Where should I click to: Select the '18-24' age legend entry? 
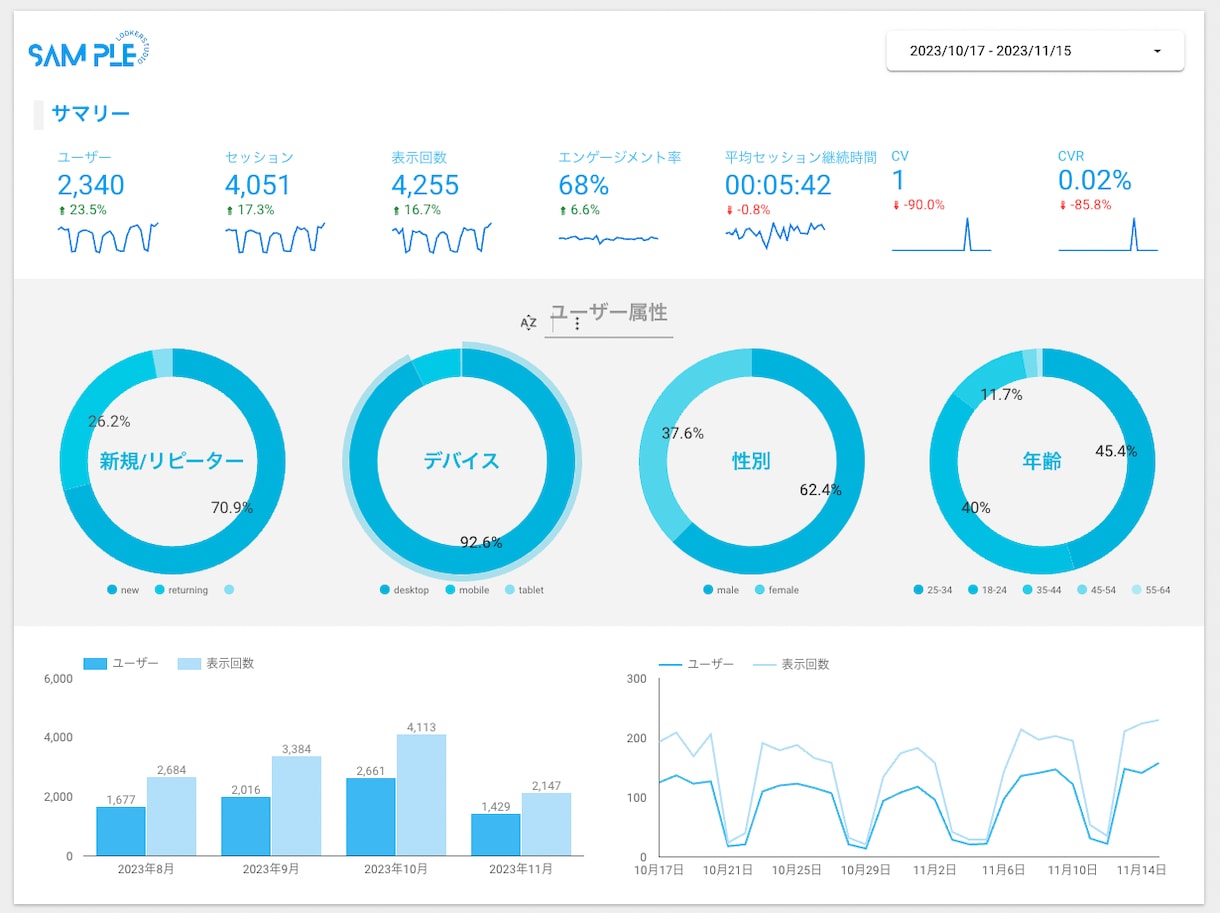[x=987, y=590]
